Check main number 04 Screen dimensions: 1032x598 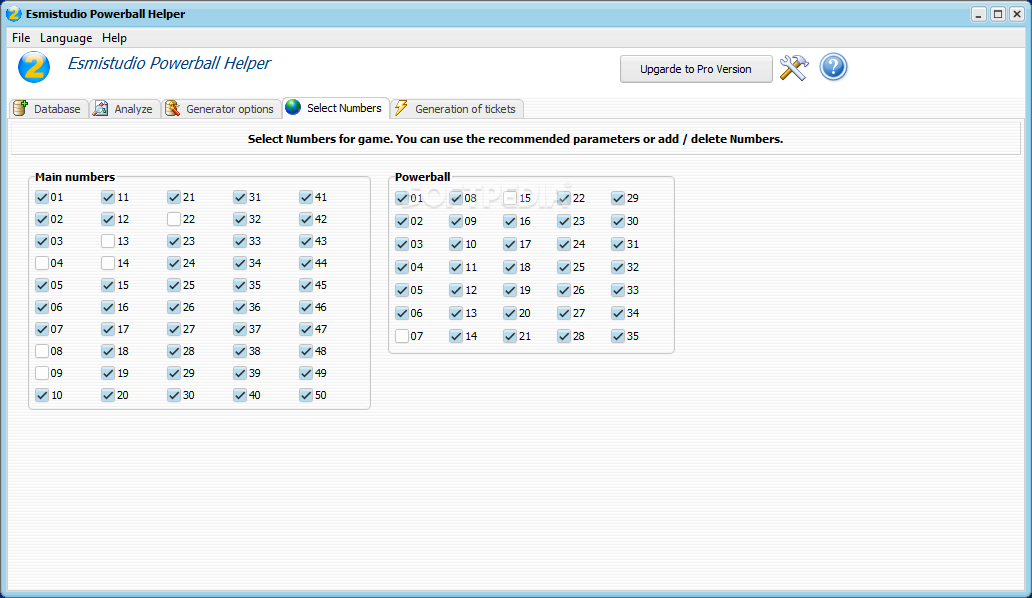tap(42, 263)
